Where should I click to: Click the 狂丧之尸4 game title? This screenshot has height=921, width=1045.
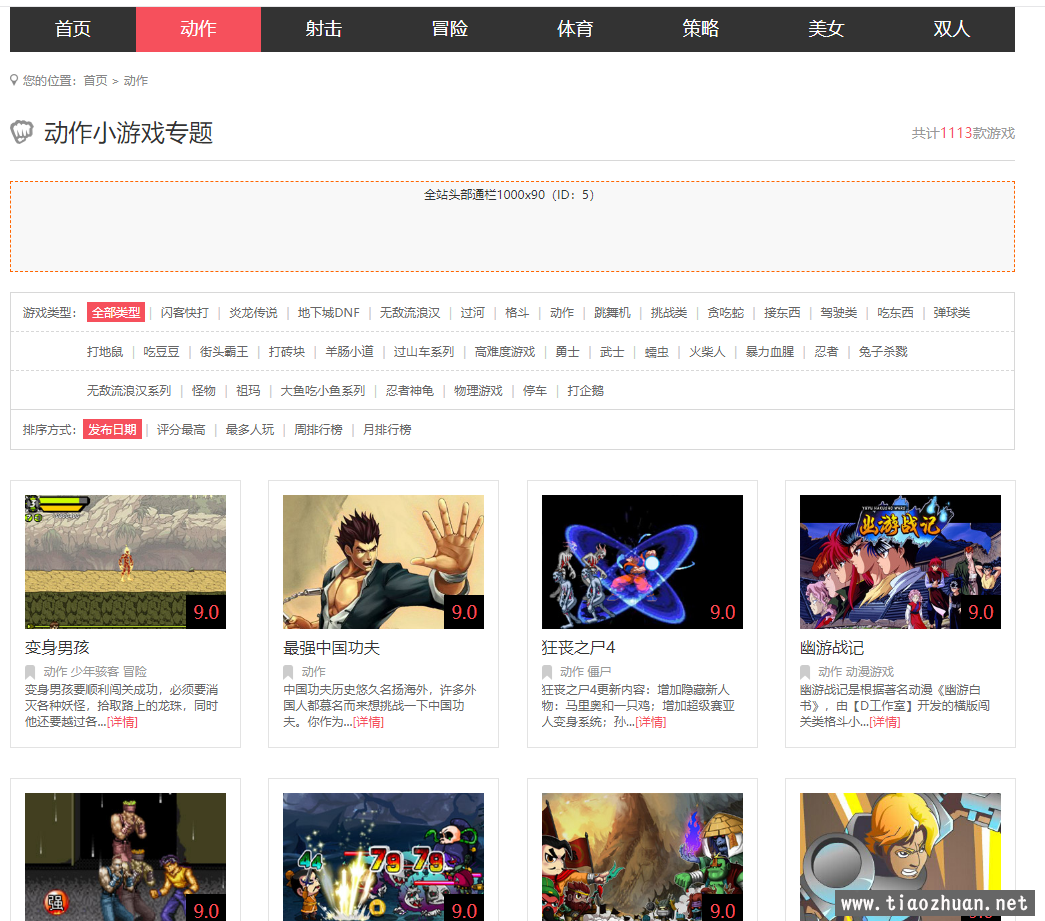click(x=578, y=648)
